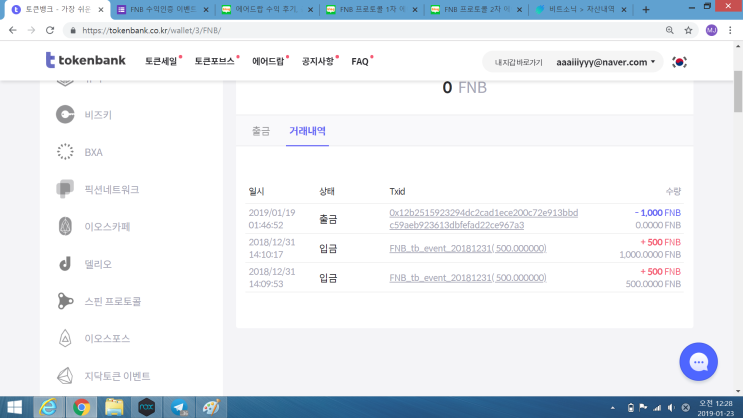Bookmark this page with star icon

(689, 30)
